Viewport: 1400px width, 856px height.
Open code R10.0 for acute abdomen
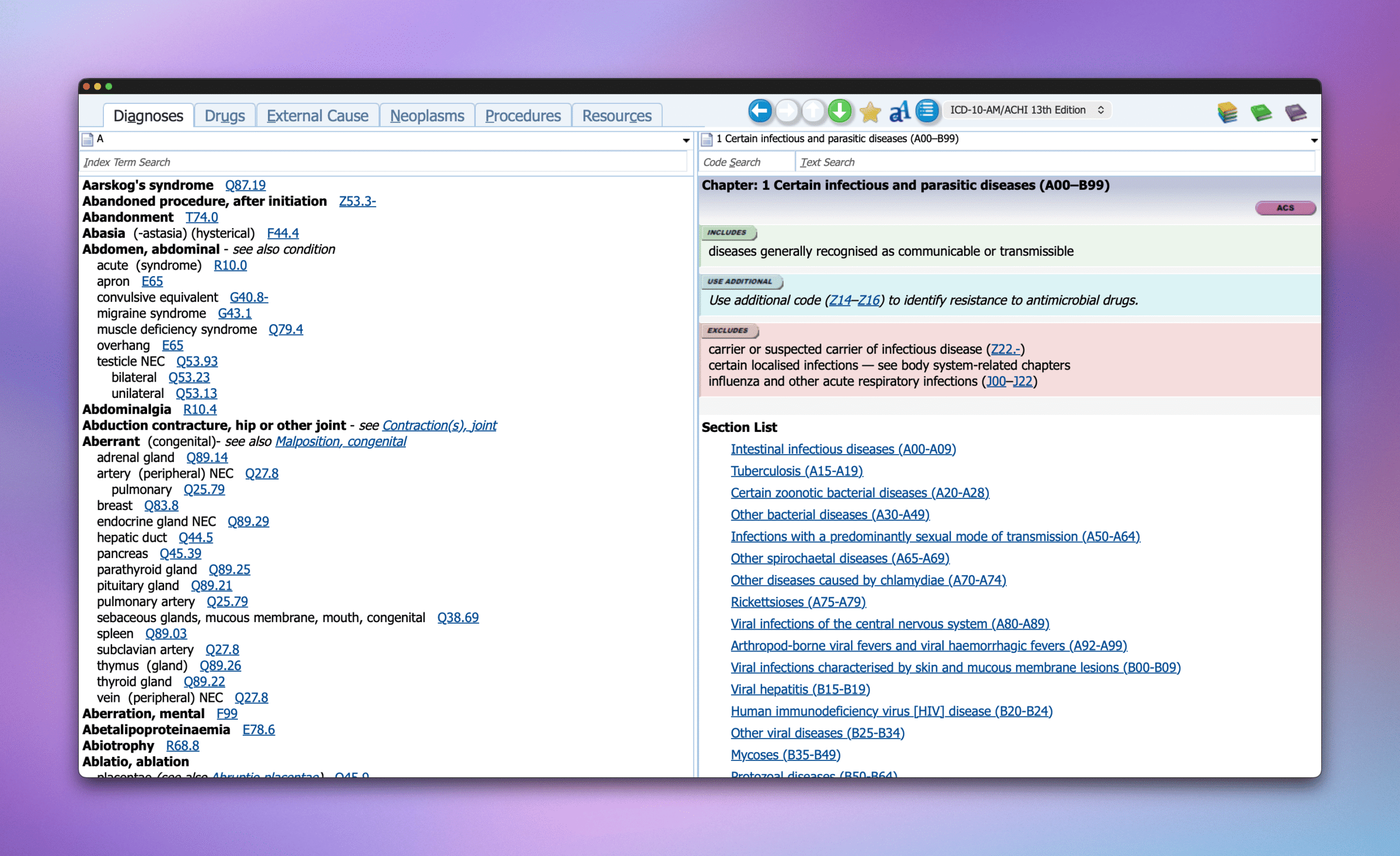coord(230,265)
